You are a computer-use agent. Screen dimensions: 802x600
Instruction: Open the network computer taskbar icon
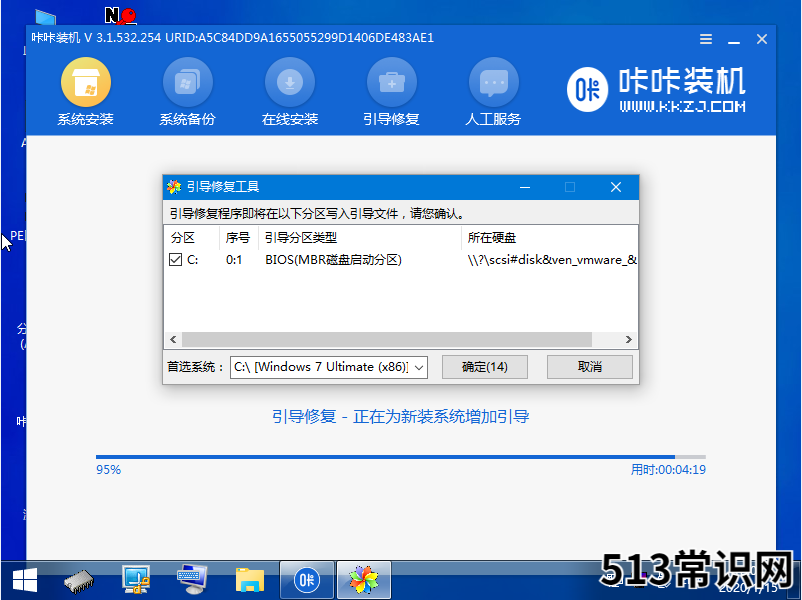pyautogui.click(x=136, y=580)
